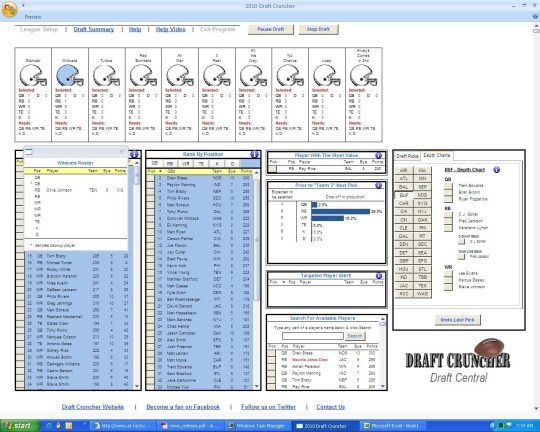Open the Draft Summary link

[x=94, y=30]
